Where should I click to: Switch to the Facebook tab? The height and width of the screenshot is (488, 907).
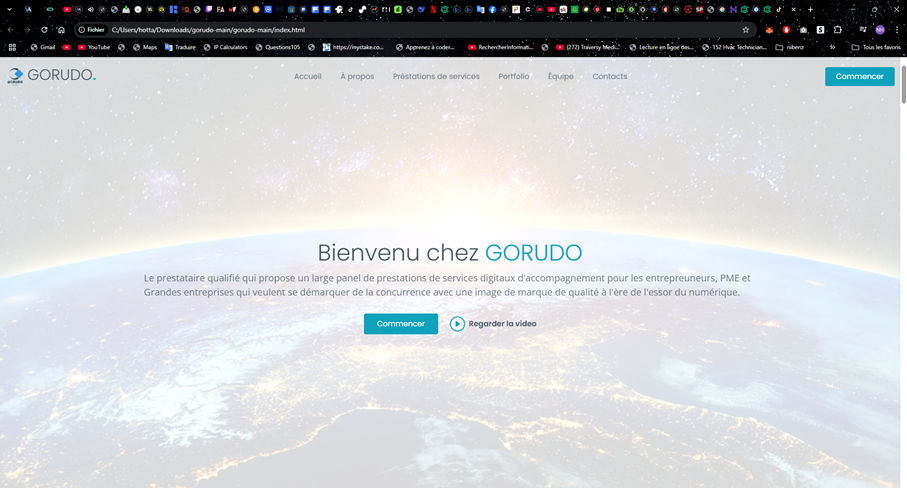pyautogui.click(x=492, y=9)
